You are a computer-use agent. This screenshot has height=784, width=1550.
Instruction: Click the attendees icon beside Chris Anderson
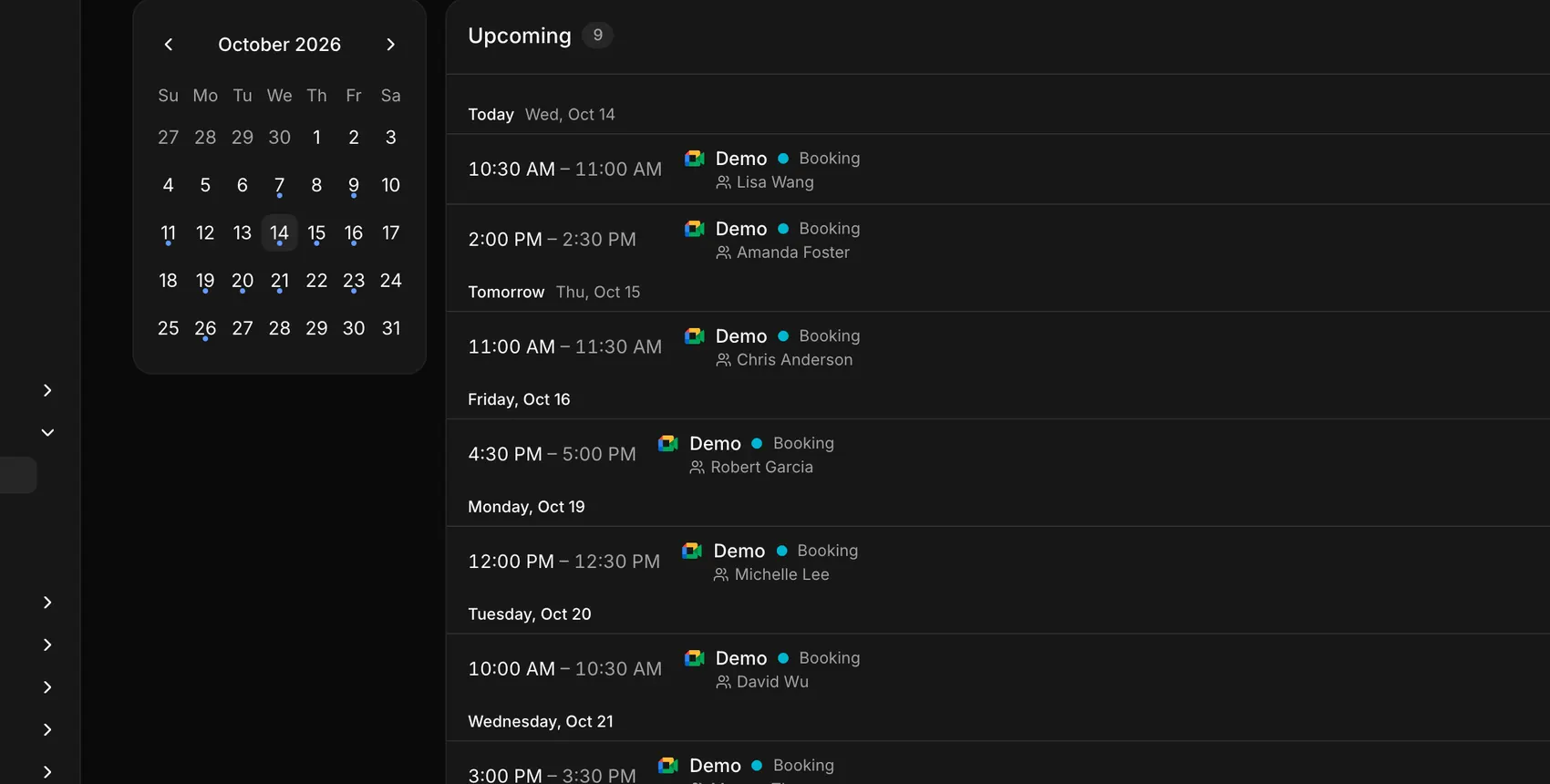click(x=723, y=360)
